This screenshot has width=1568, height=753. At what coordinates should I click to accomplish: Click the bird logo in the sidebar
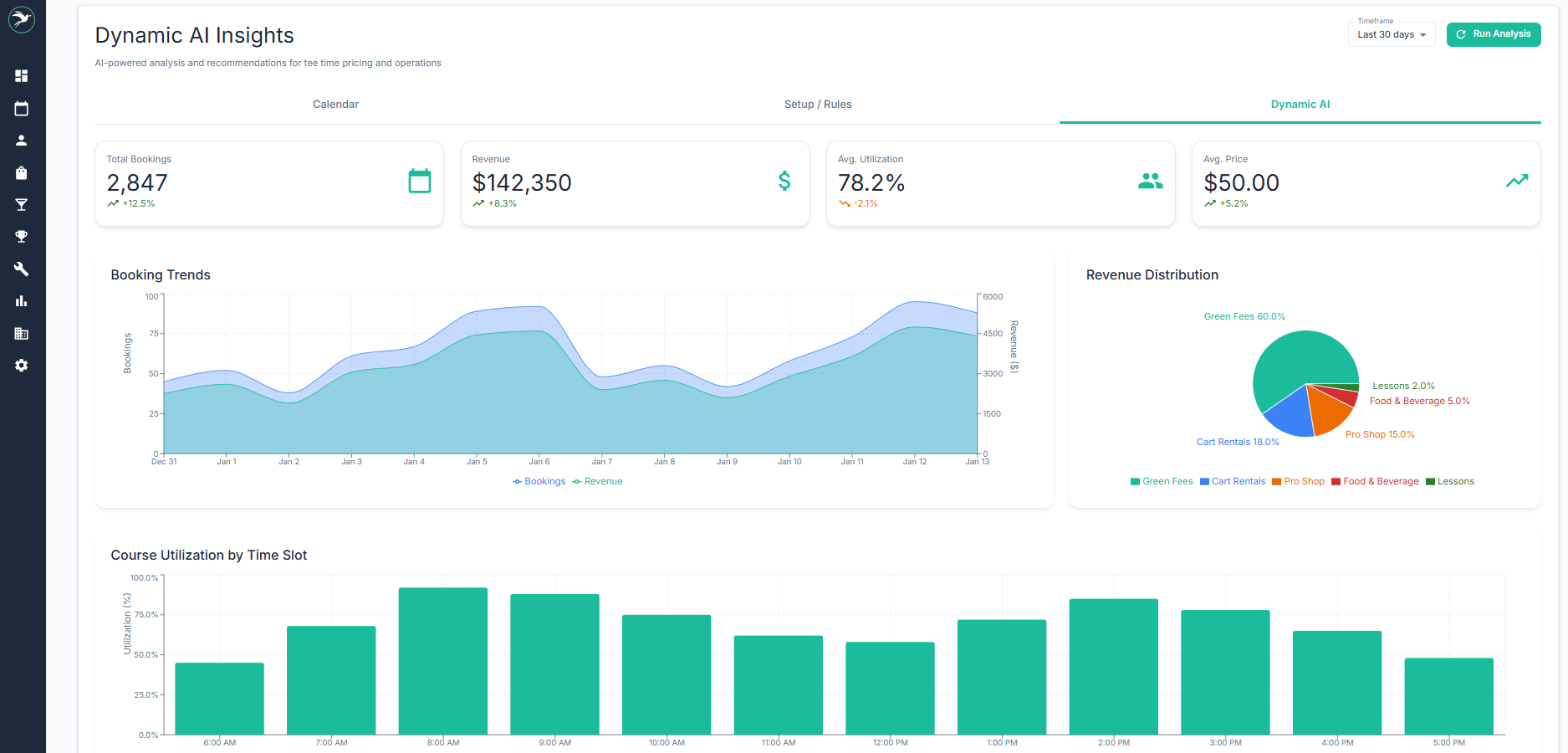22,19
